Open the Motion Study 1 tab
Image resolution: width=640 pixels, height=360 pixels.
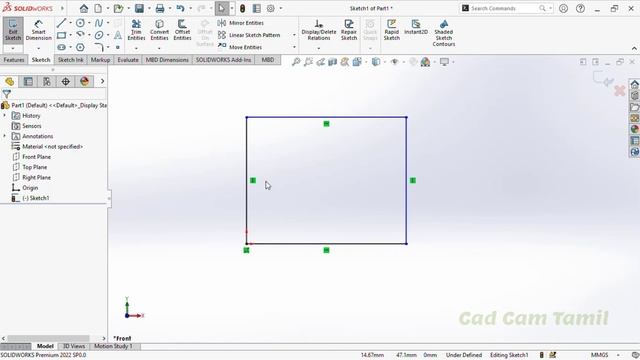[x=113, y=346]
